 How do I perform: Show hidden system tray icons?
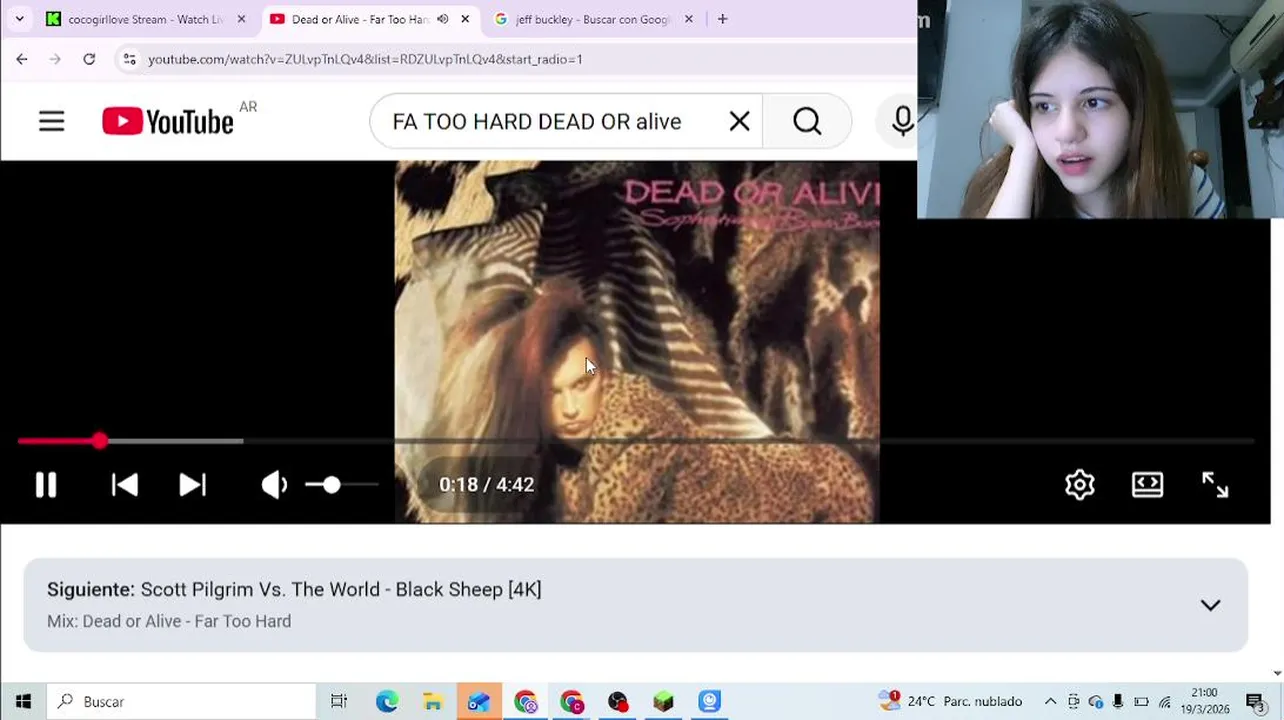(x=1050, y=702)
